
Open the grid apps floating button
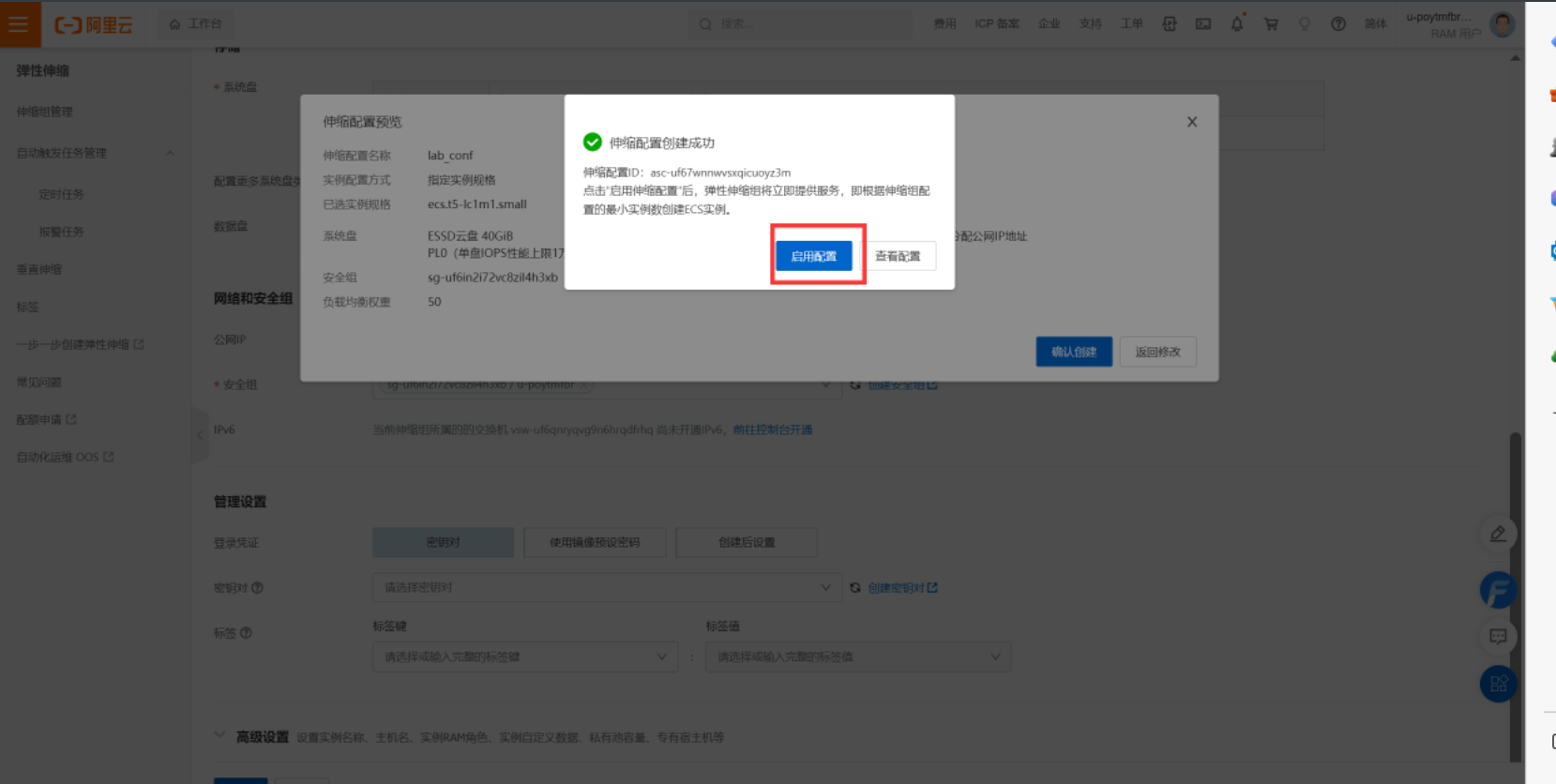(x=1498, y=684)
